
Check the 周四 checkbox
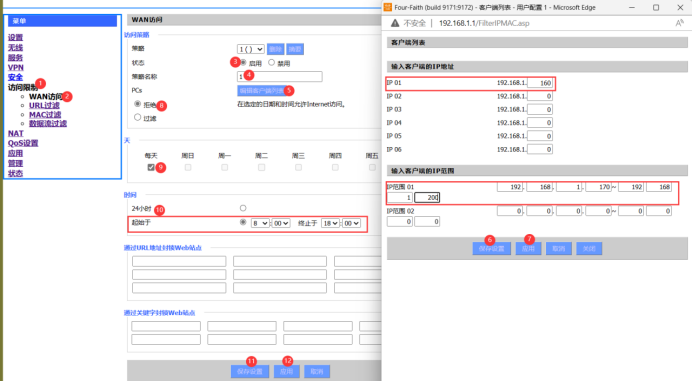click(x=335, y=167)
